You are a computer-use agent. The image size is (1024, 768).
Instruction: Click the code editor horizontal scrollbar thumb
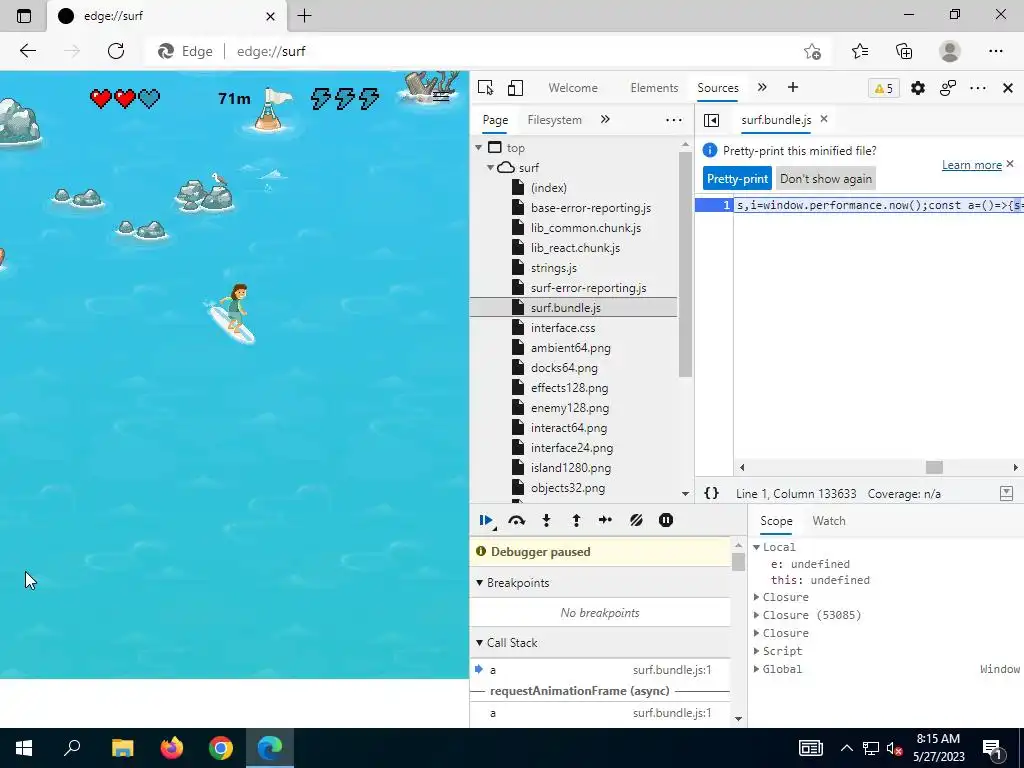(x=934, y=467)
